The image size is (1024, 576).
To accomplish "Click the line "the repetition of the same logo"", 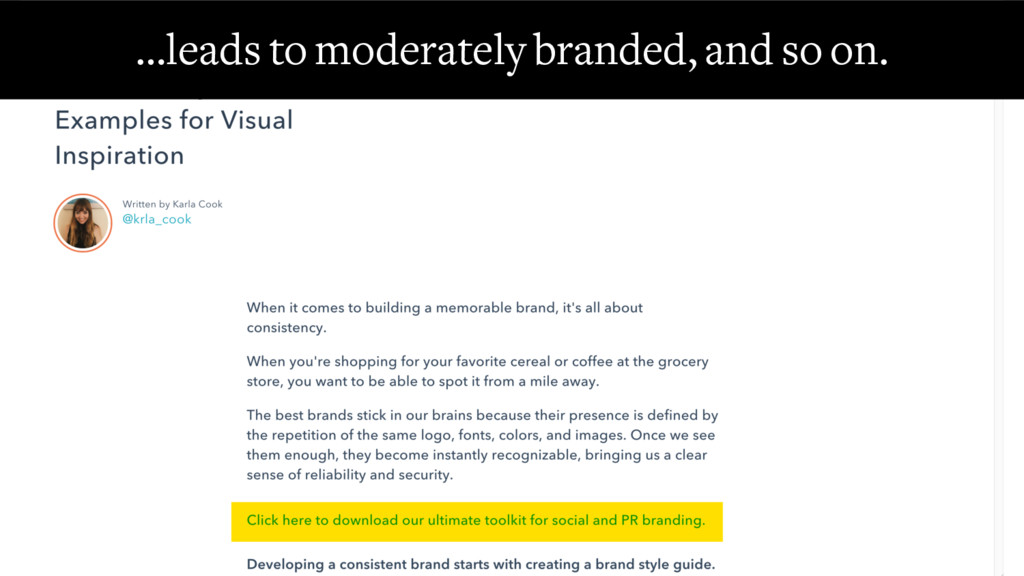I will [x=481, y=435].
